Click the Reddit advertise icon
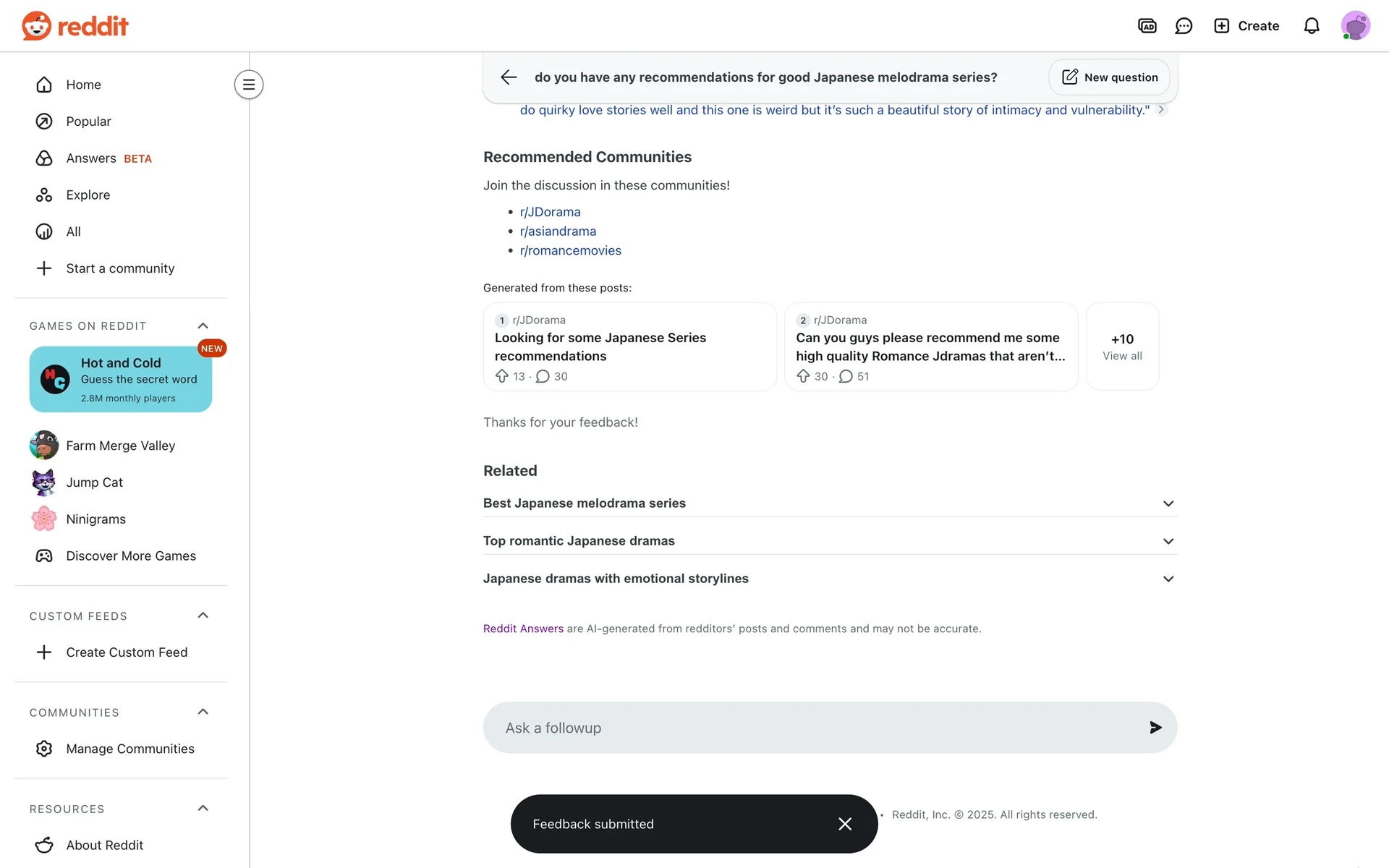 tap(1147, 26)
